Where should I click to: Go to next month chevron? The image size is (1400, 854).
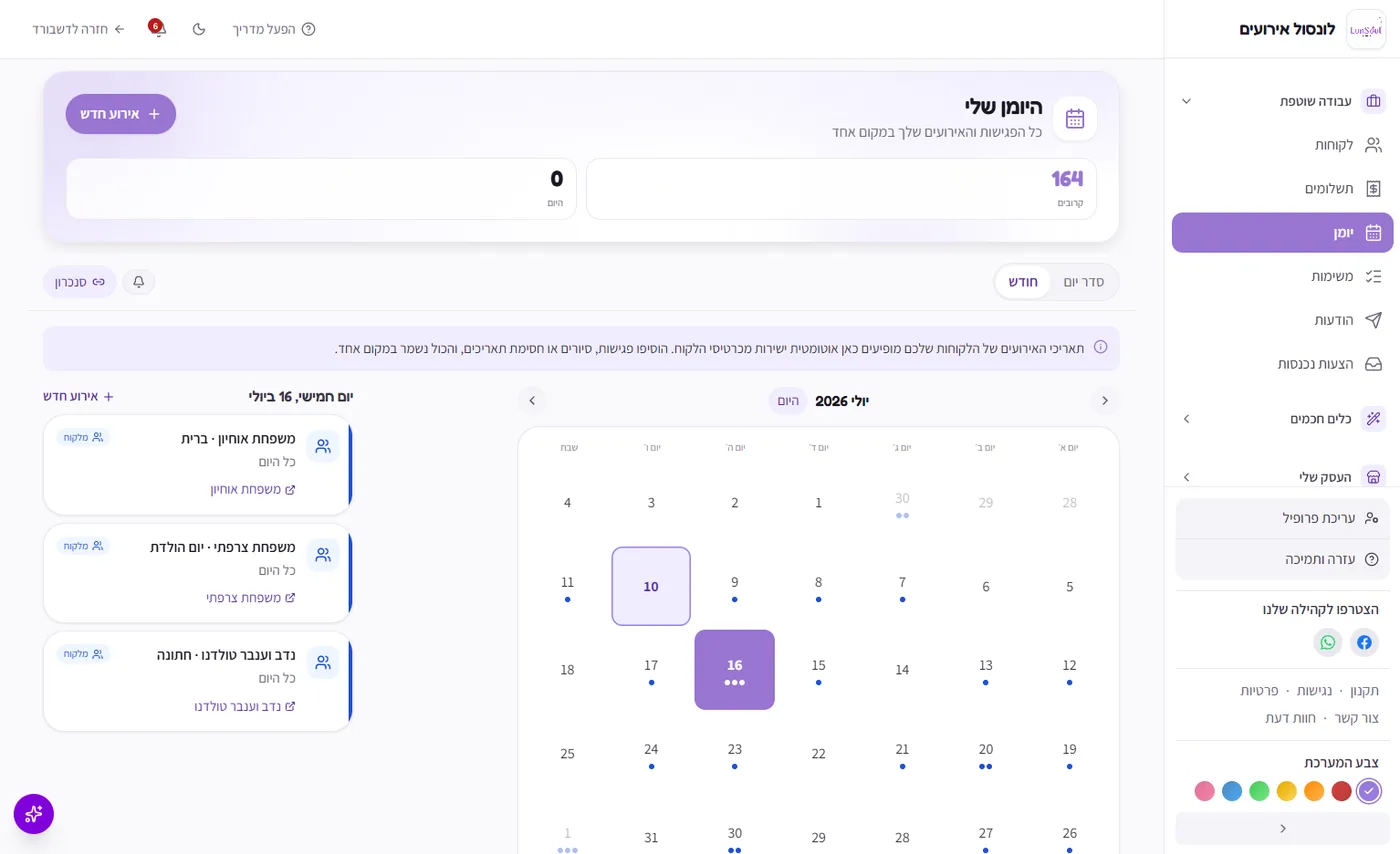tap(532, 401)
